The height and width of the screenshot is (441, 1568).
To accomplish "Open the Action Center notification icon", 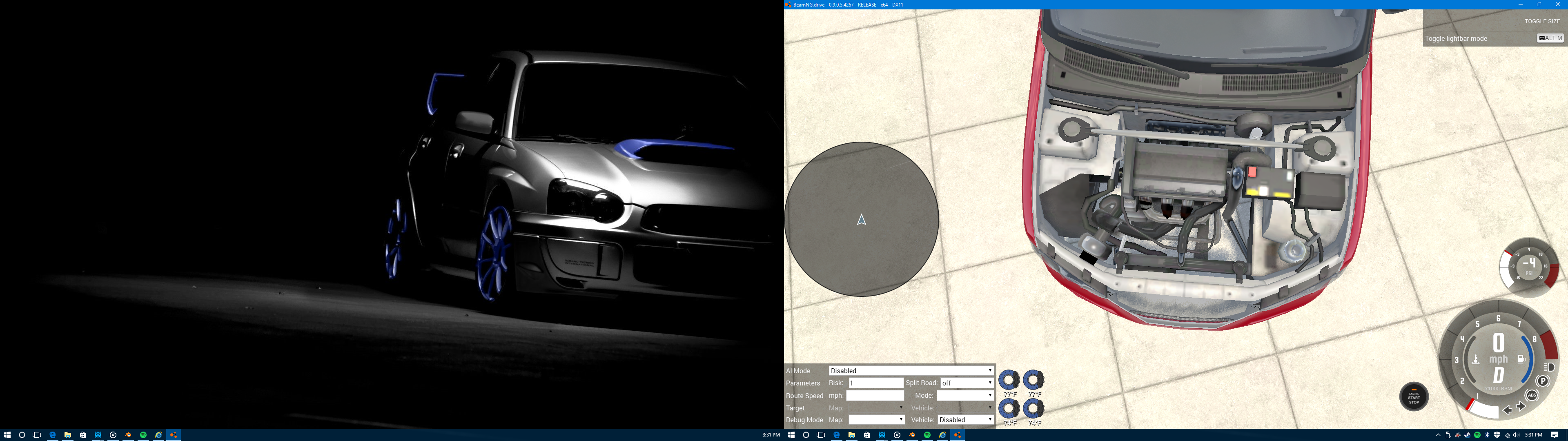I will [1555, 435].
